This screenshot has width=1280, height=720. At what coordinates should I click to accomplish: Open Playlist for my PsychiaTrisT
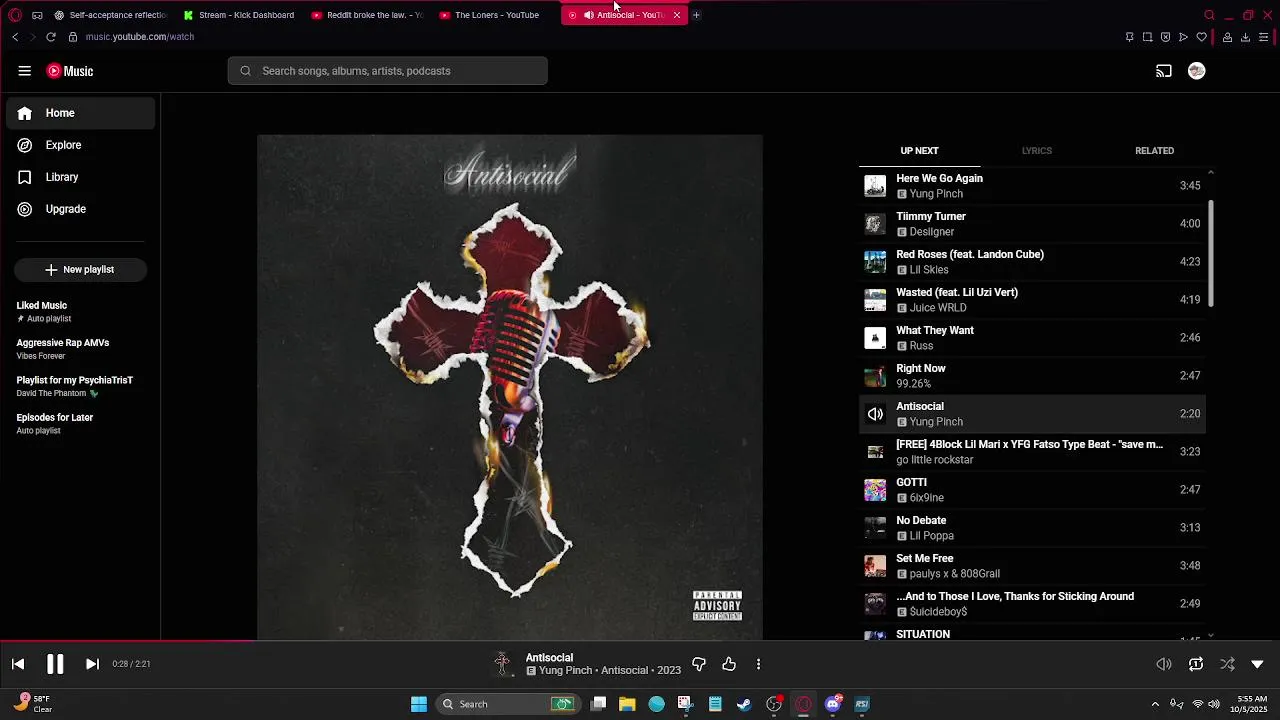point(80,386)
